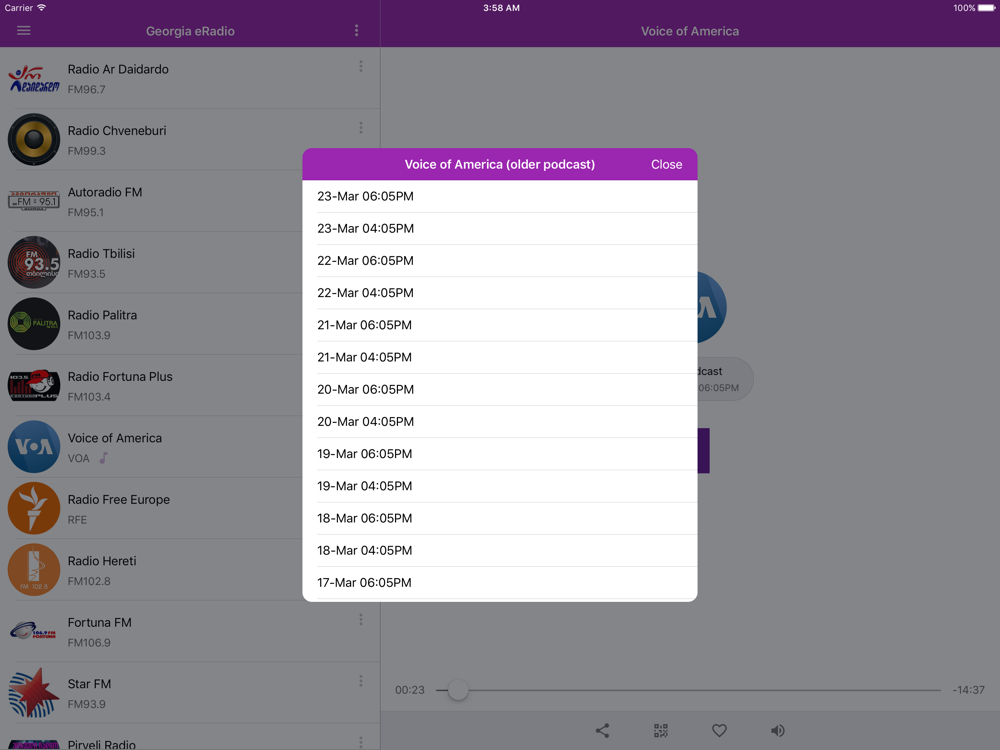The image size is (1000, 750).
Task: Select podcast 23-Mar 06:05PM
Action: [500, 196]
